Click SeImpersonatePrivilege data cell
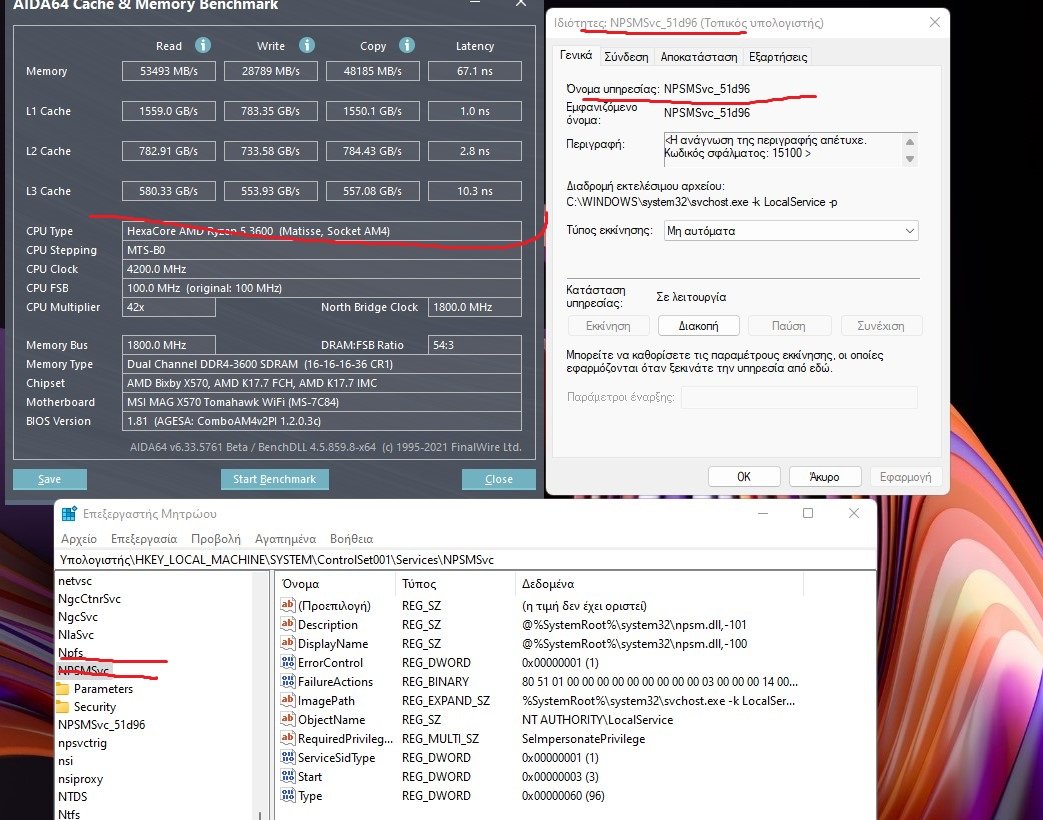Viewport: 1043px width, 820px height. [583, 738]
